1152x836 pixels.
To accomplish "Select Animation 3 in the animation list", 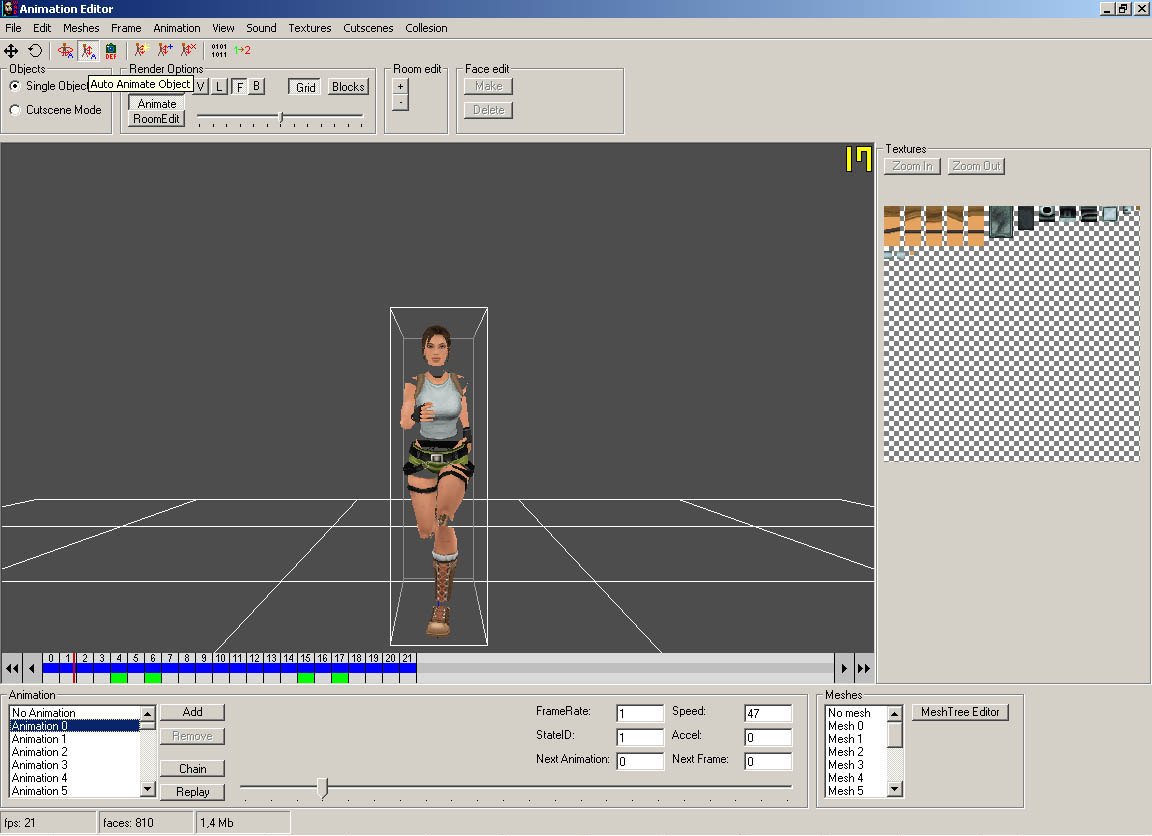I will [74, 765].
